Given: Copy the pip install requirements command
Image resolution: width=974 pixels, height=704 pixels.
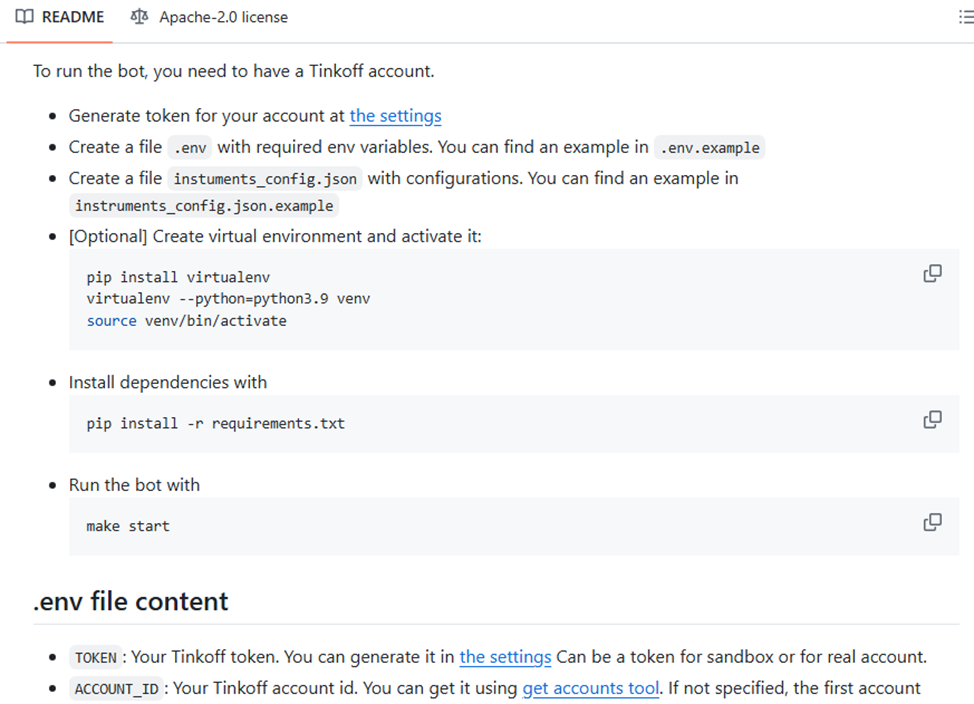Looking at the screenshot, I should tap(932, 420).
